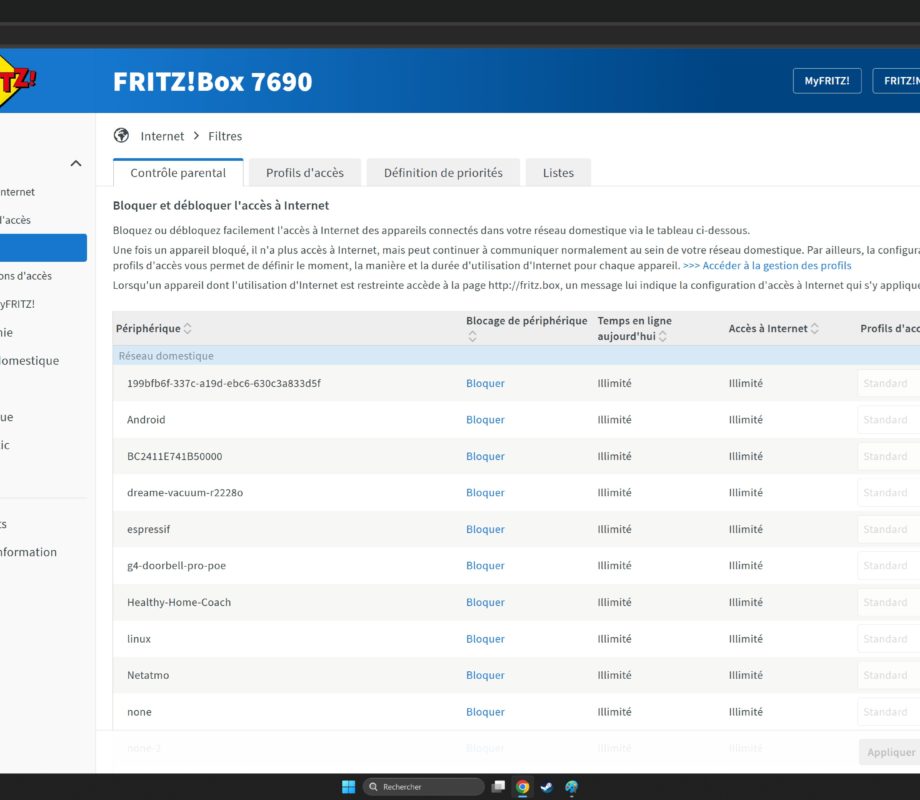Viewport: 920px width, 800px height.
Task: Click the Appliquer button
Action: pos(890,752)
